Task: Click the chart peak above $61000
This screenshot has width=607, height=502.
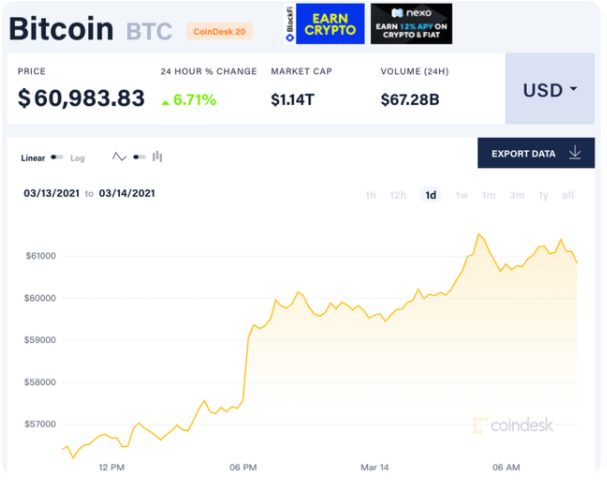Action: (x=479, y=234)
